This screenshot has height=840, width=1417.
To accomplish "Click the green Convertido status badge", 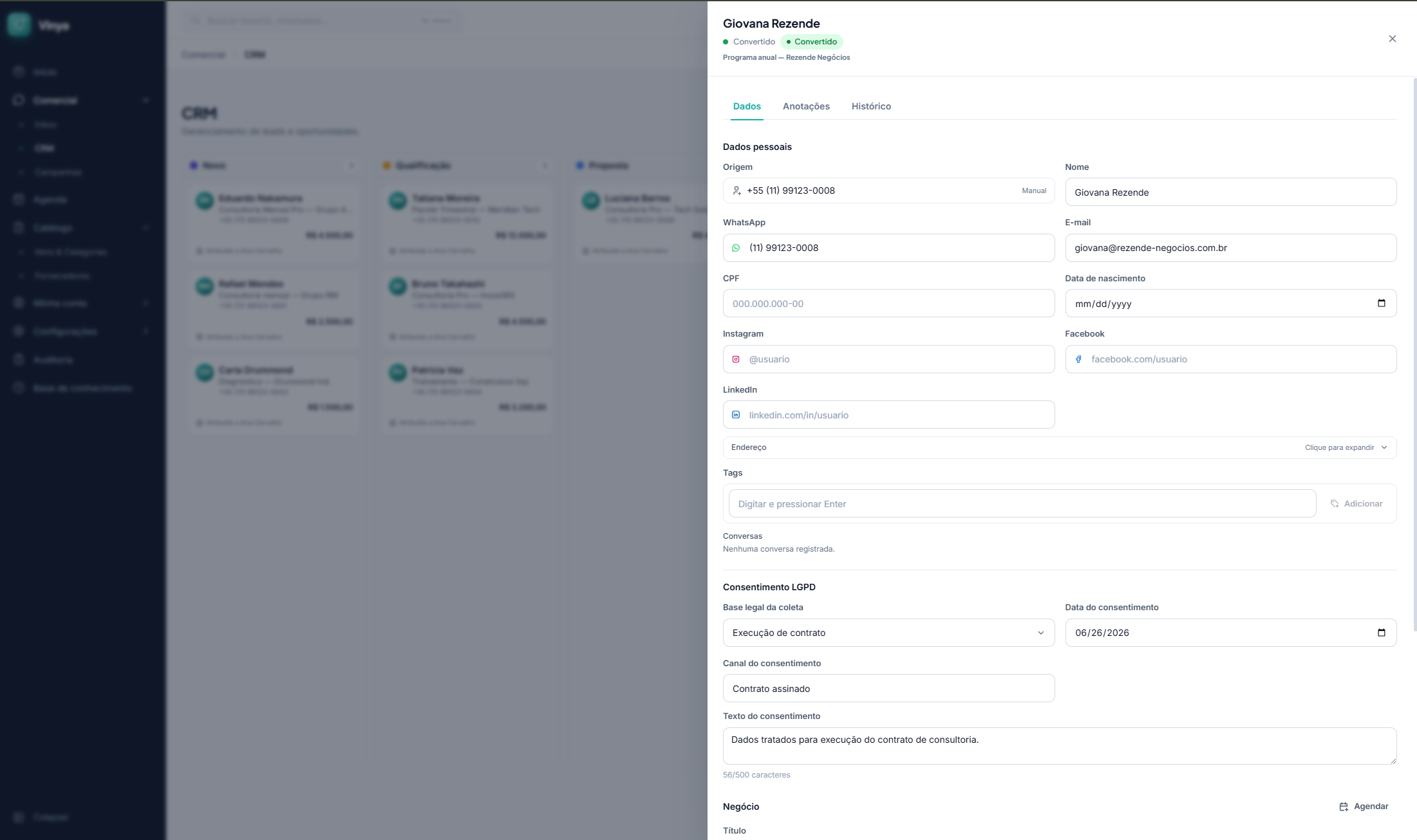I will 812,42.
